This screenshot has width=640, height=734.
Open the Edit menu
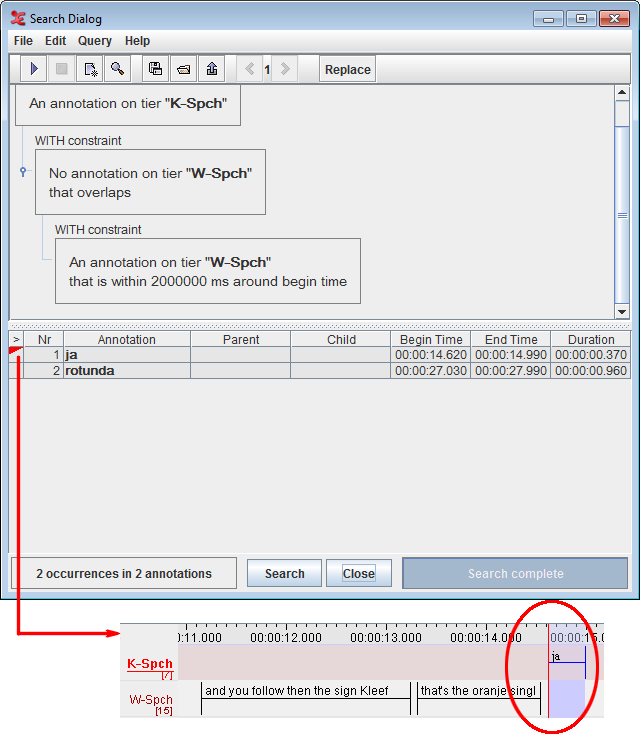pyautogui.click(x=55, y=41)
